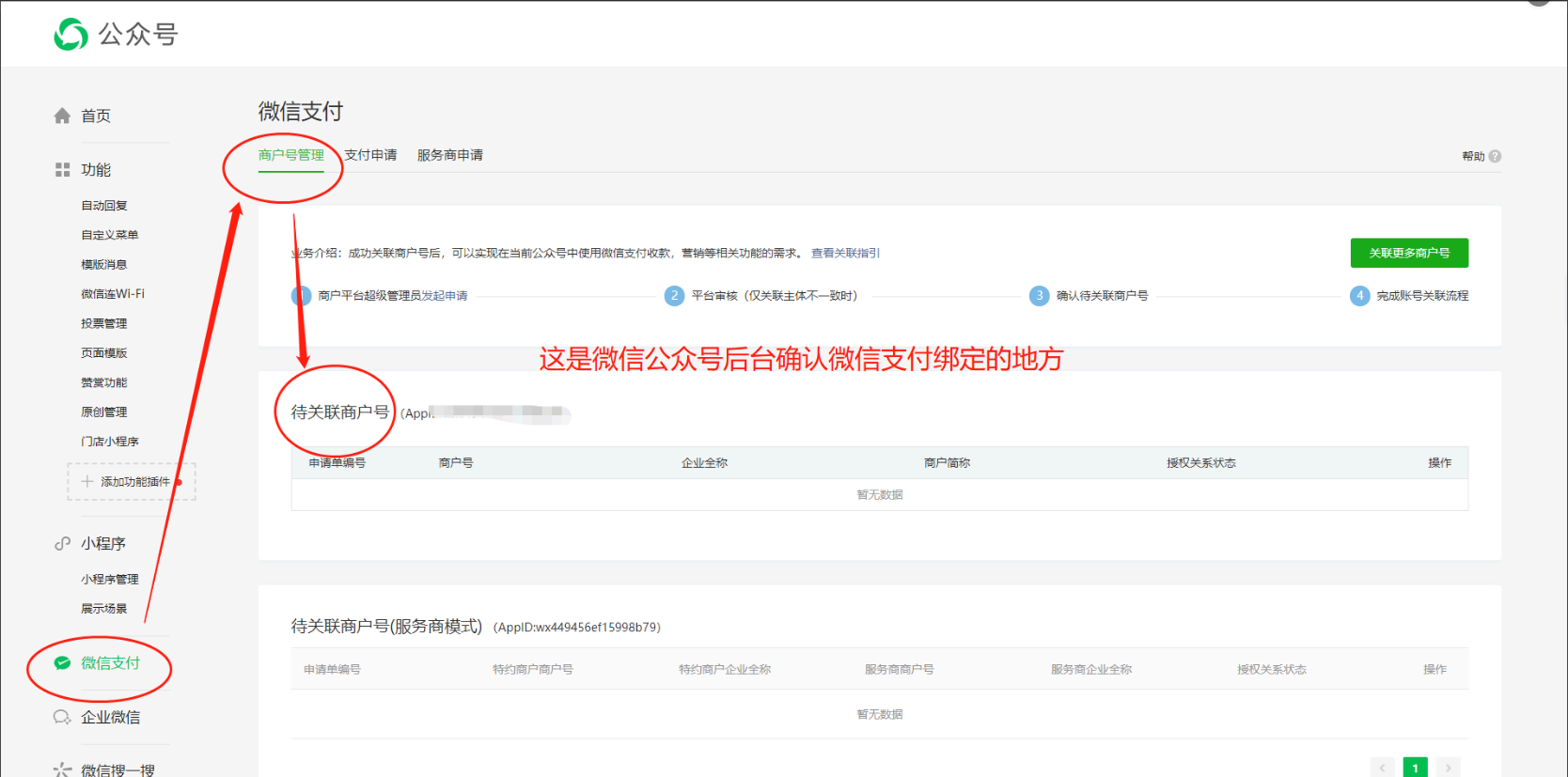1568x777 pixels.
Task: Click the WeChat Official Account logo
Action: coord(71,35)
